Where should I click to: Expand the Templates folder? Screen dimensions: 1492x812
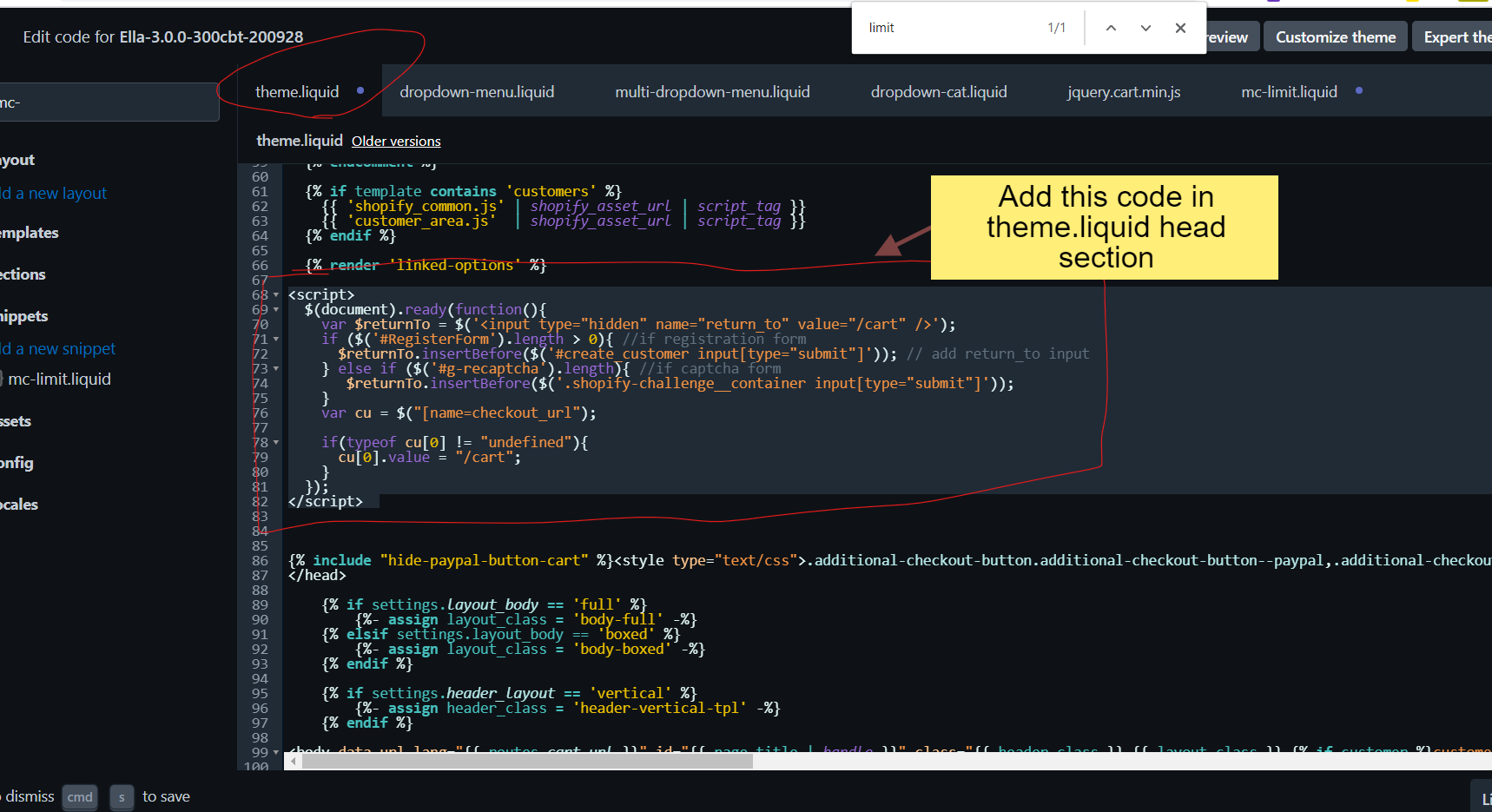[x=30, y=233]
